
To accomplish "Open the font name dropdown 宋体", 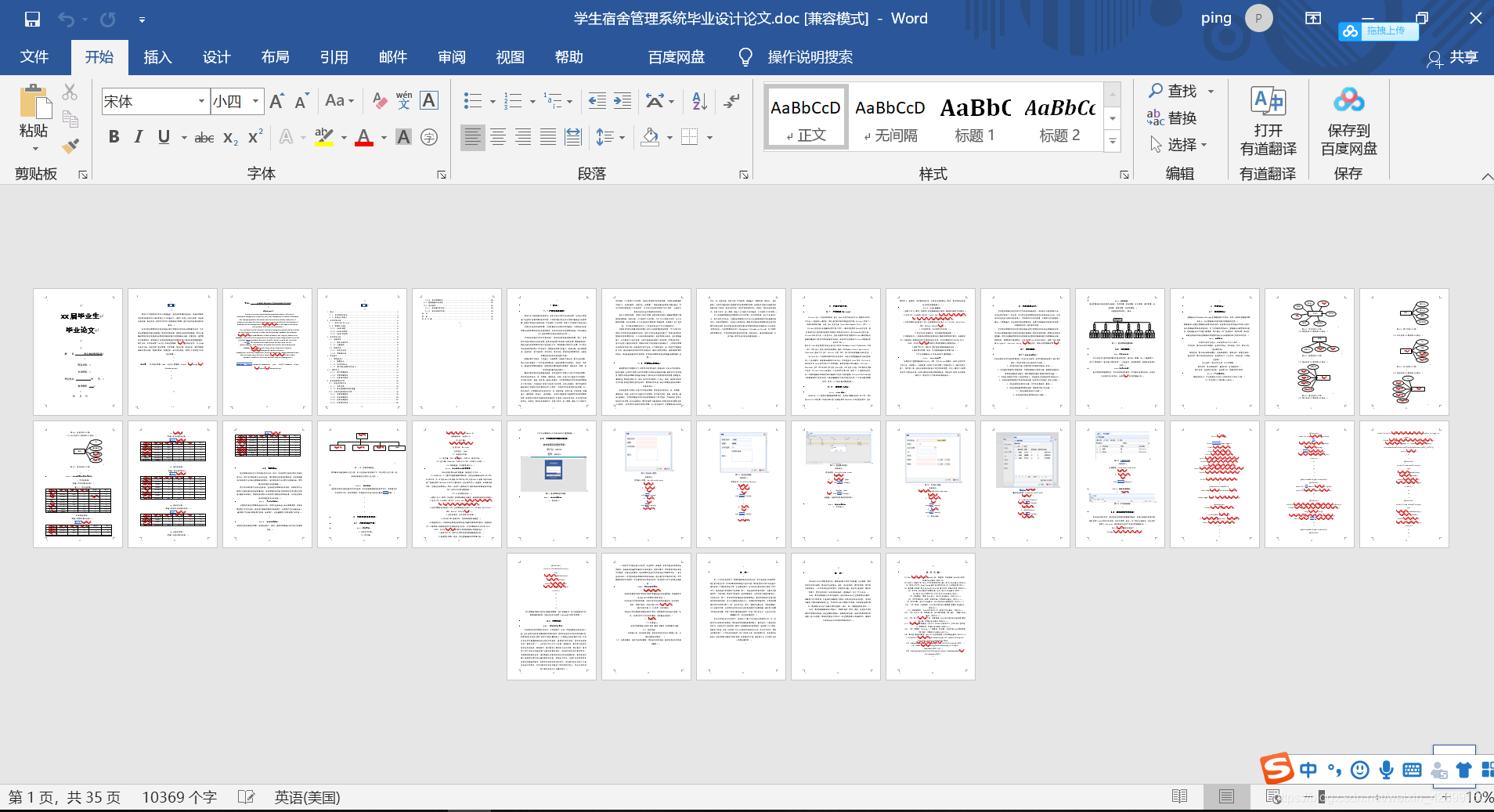I will (201, 101).
